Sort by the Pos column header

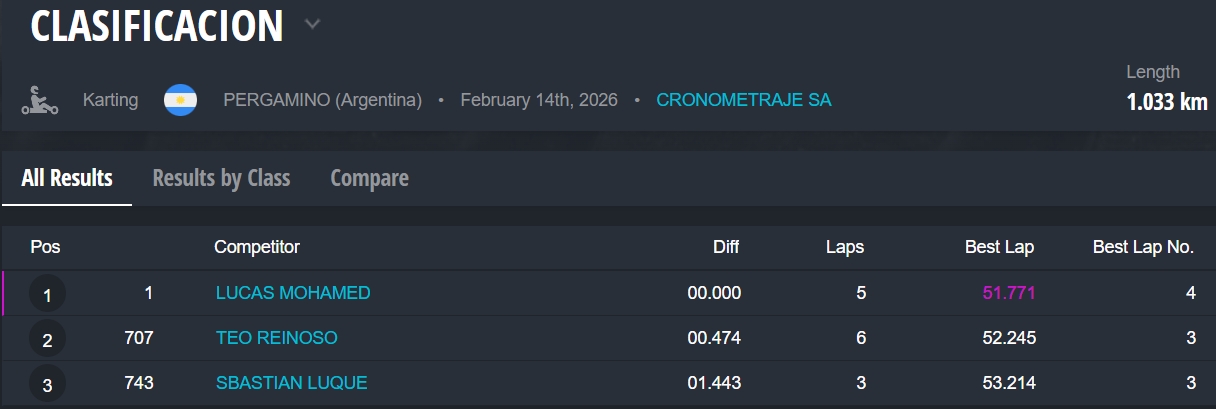pos(46,247)
